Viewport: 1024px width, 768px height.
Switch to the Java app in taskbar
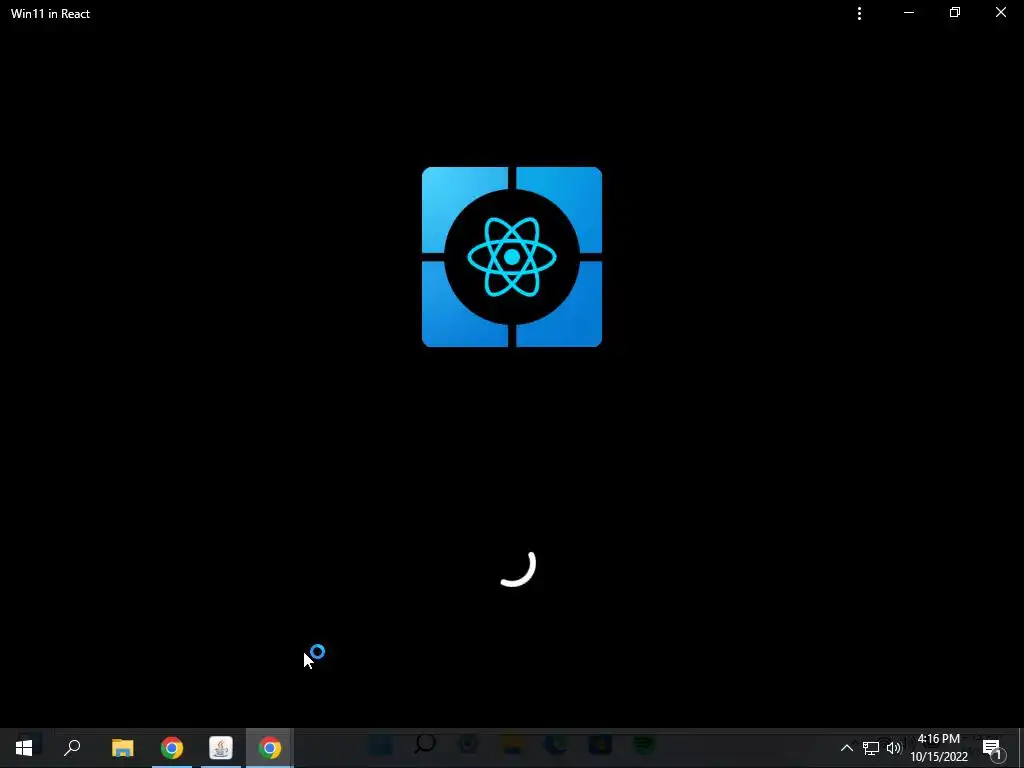[x=221, y=748]
